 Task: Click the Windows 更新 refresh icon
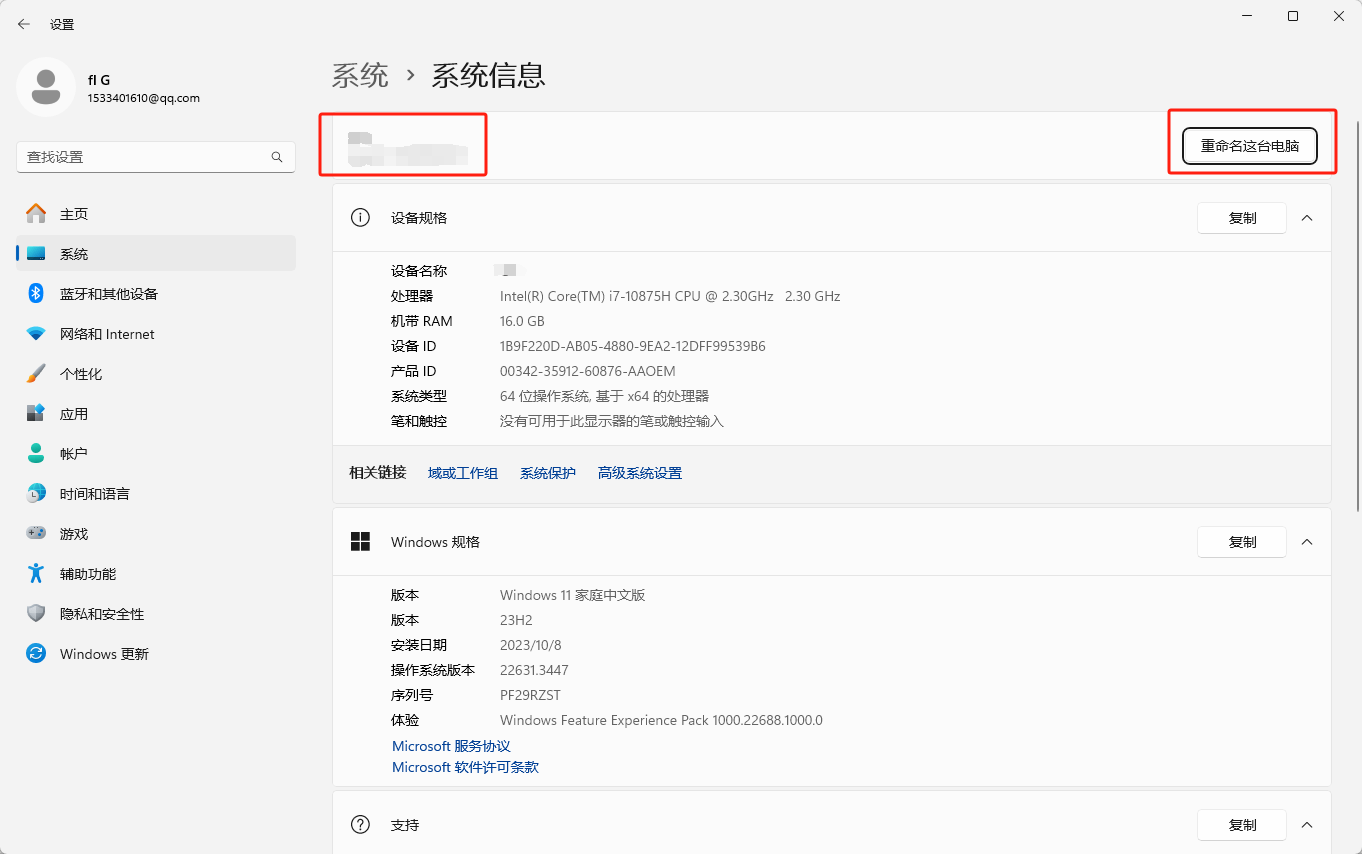36,654
